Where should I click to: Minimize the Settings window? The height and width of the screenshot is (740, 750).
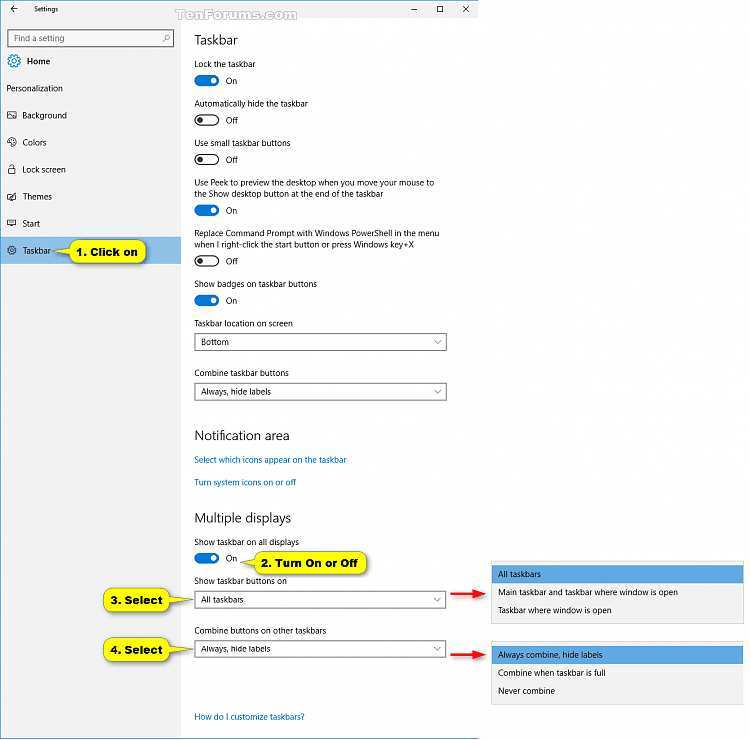click(x=414, y=9)
